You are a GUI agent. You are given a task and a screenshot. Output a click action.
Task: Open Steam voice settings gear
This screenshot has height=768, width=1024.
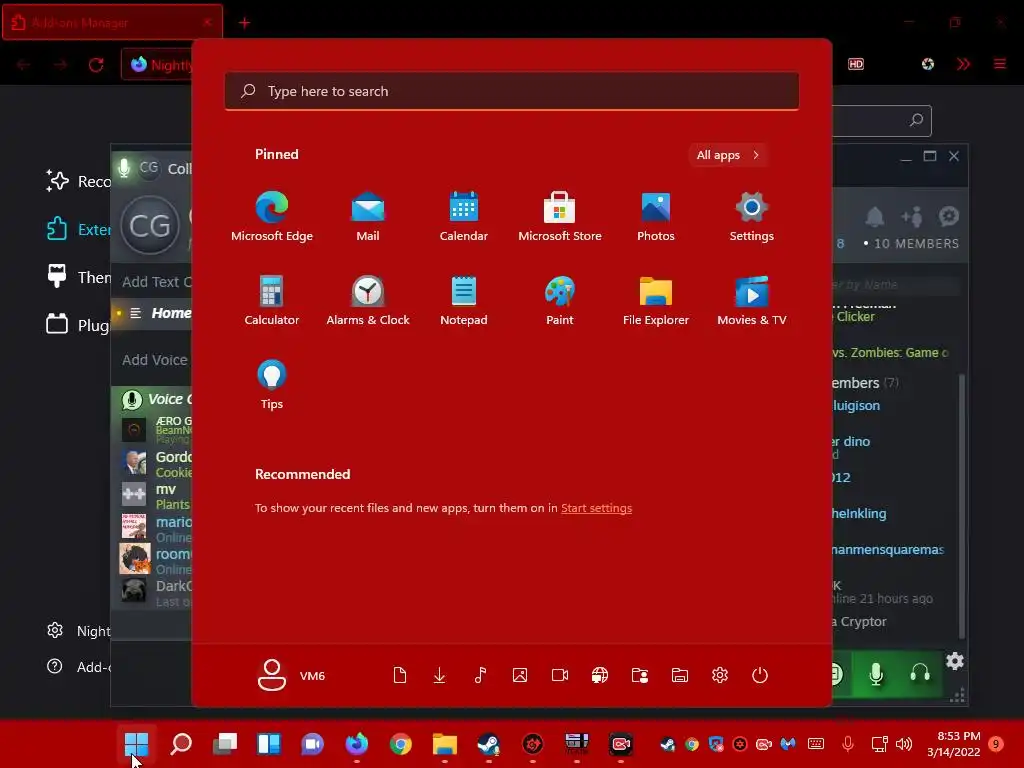click(x=955, y=661)
